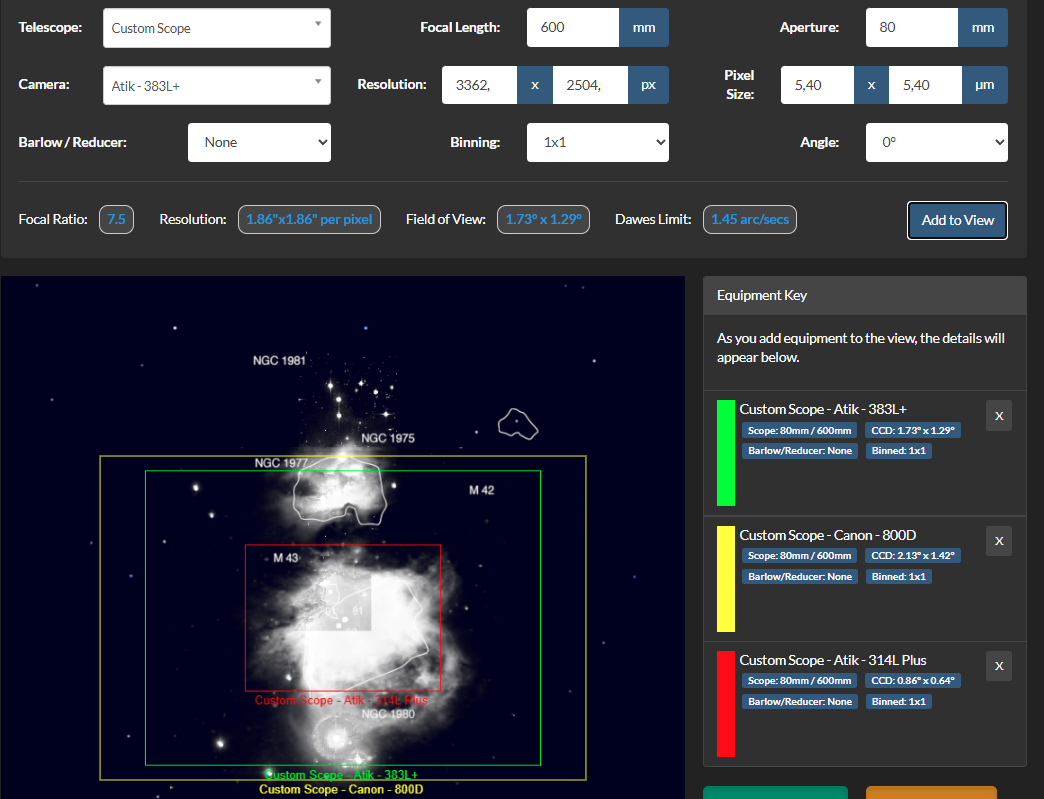Click the Custom Scope - Canon - 800D title

[828, 535]
